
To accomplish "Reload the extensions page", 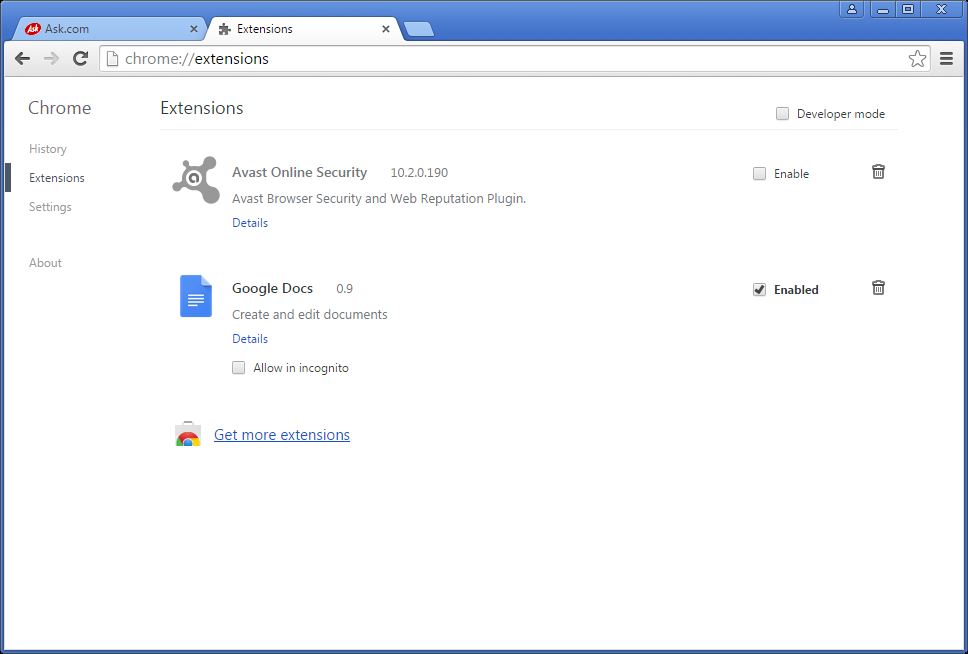I will pyautogui.click(x=80, y=59).
